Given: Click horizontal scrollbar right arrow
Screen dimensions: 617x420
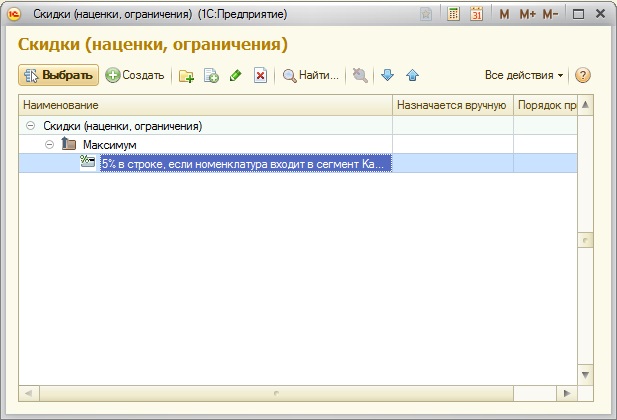Looking at the screenshot, I should pos(568,395).
